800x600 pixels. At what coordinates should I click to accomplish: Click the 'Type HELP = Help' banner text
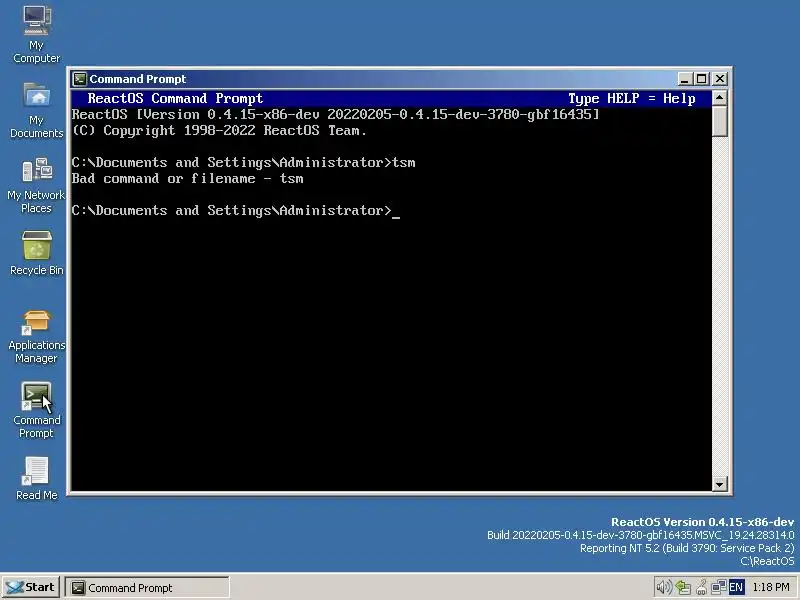[x=632, y=98]
